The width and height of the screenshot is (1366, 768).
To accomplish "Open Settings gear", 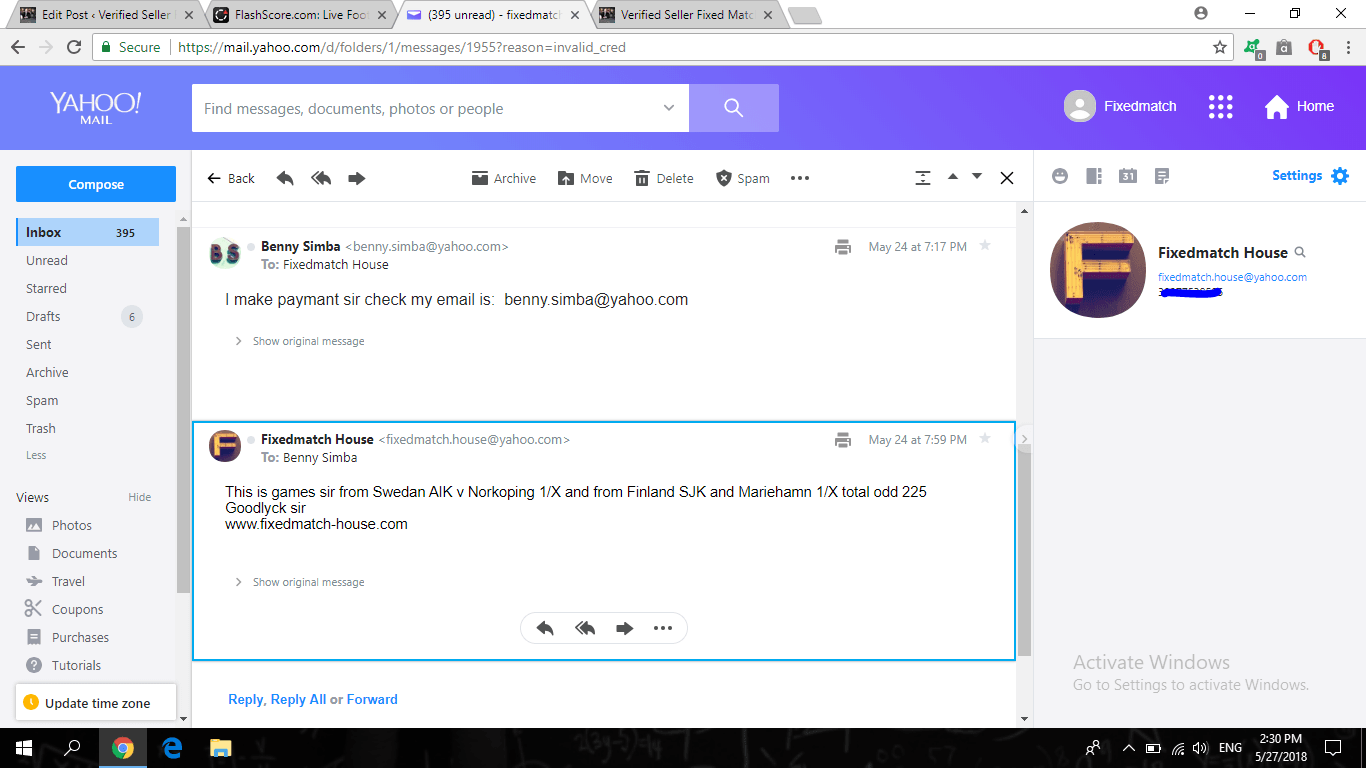I will (1341, 176).
